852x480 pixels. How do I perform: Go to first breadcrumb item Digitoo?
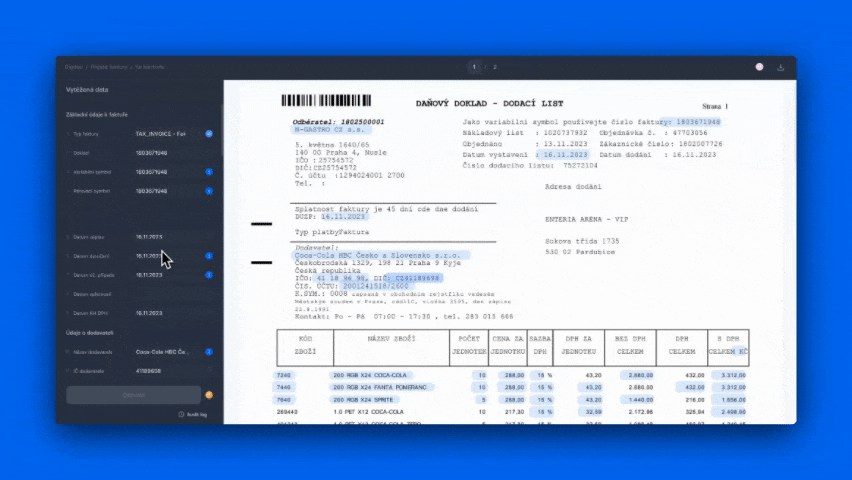point(73,67)
